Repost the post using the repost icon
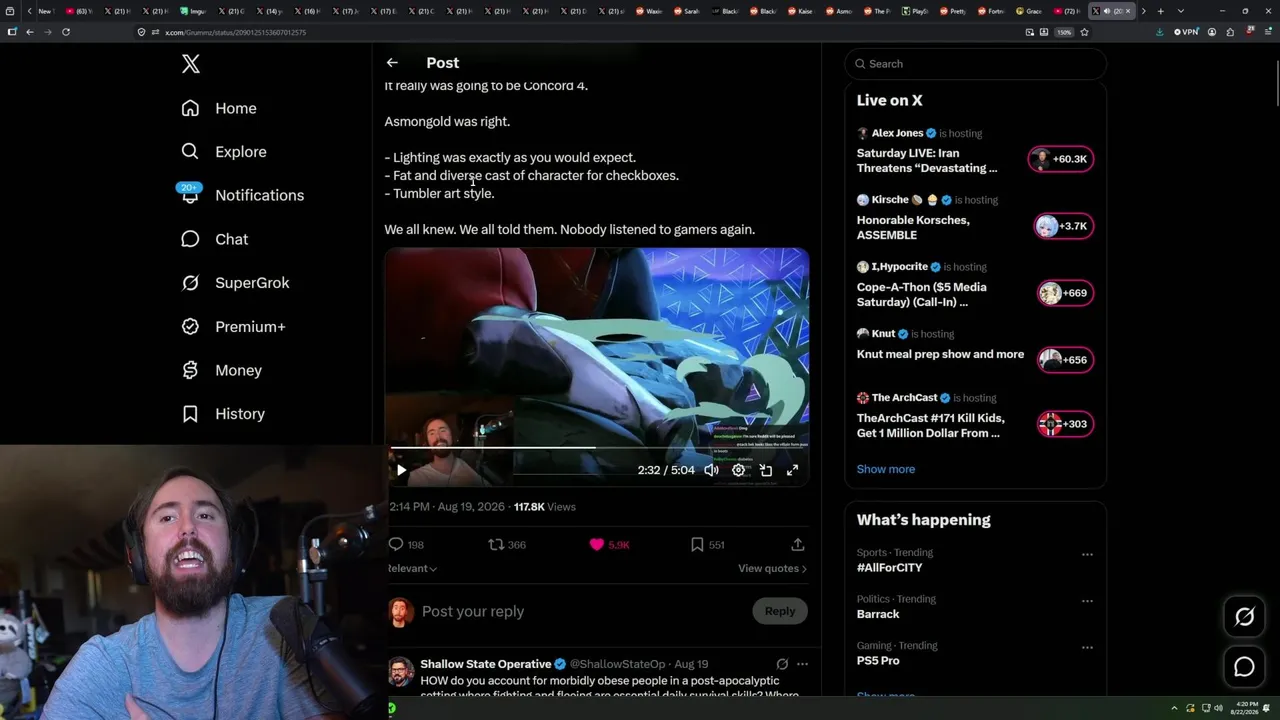This screenshot has height=720, width=1280. 496,544
